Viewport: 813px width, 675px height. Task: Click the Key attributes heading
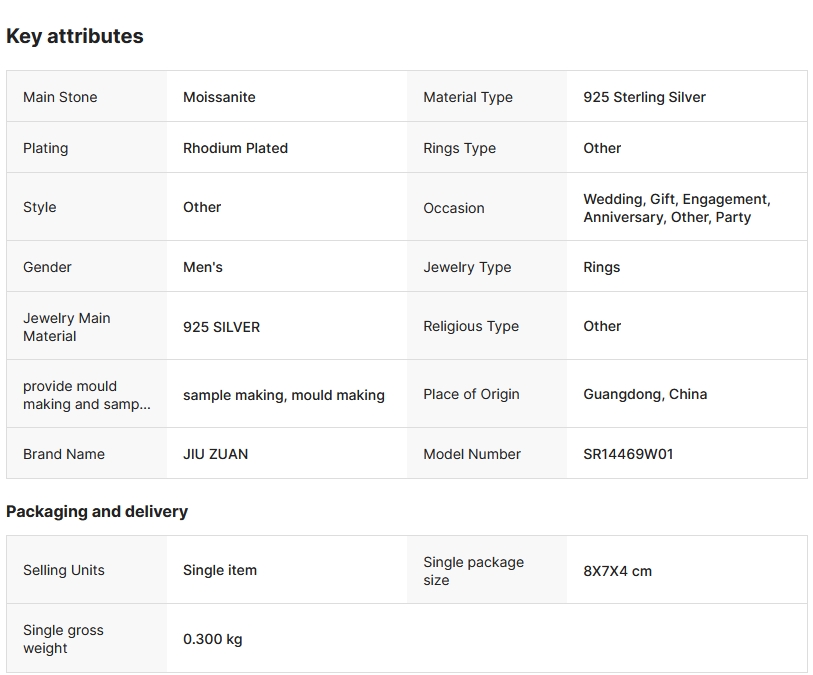pos(75,36)
